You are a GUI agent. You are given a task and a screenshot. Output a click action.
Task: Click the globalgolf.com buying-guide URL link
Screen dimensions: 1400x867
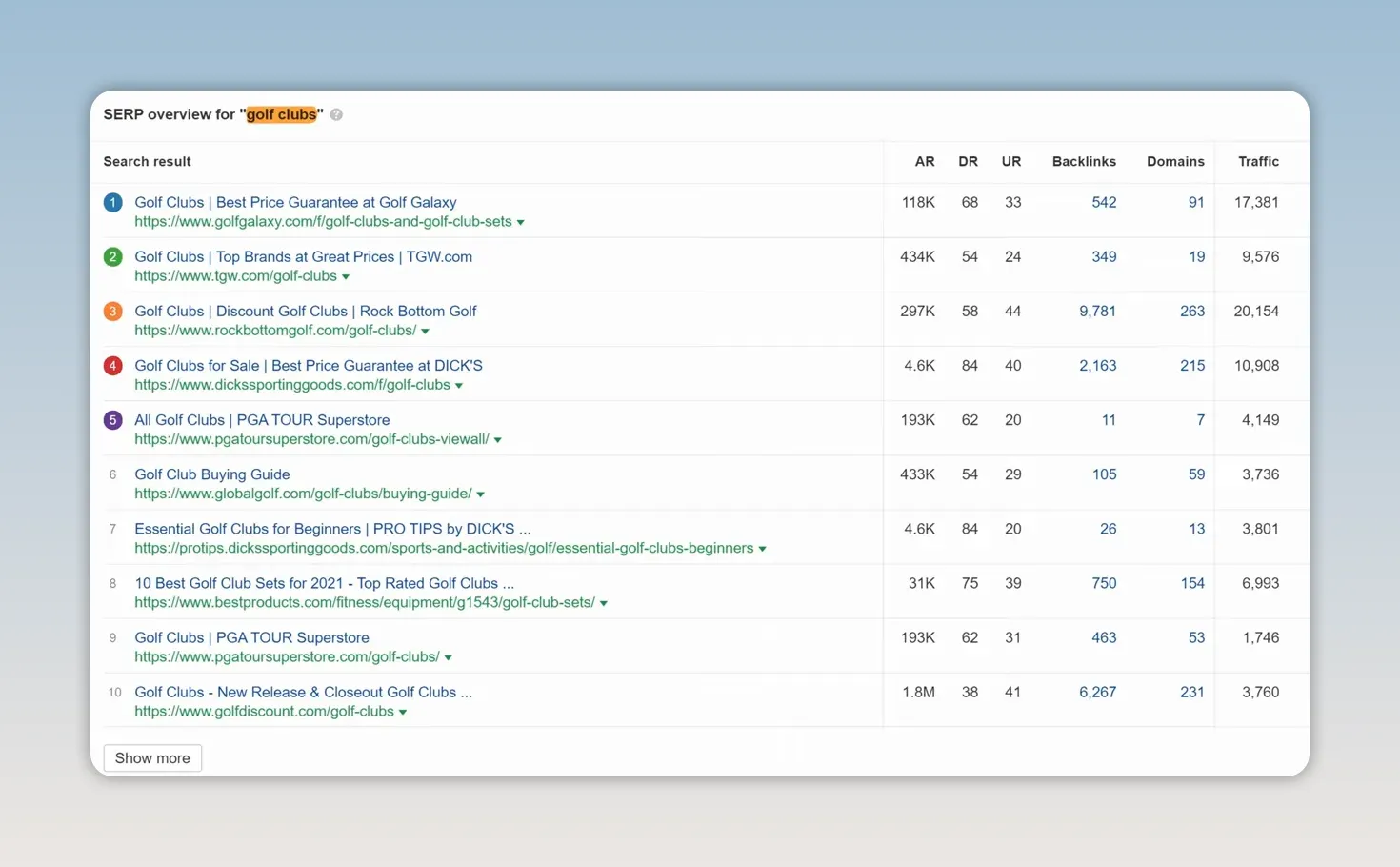303,493
